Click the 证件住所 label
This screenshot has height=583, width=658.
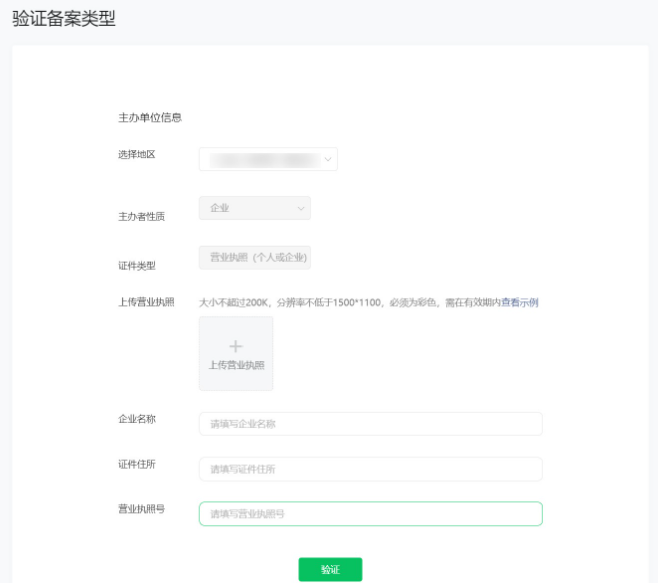[137, 464]
